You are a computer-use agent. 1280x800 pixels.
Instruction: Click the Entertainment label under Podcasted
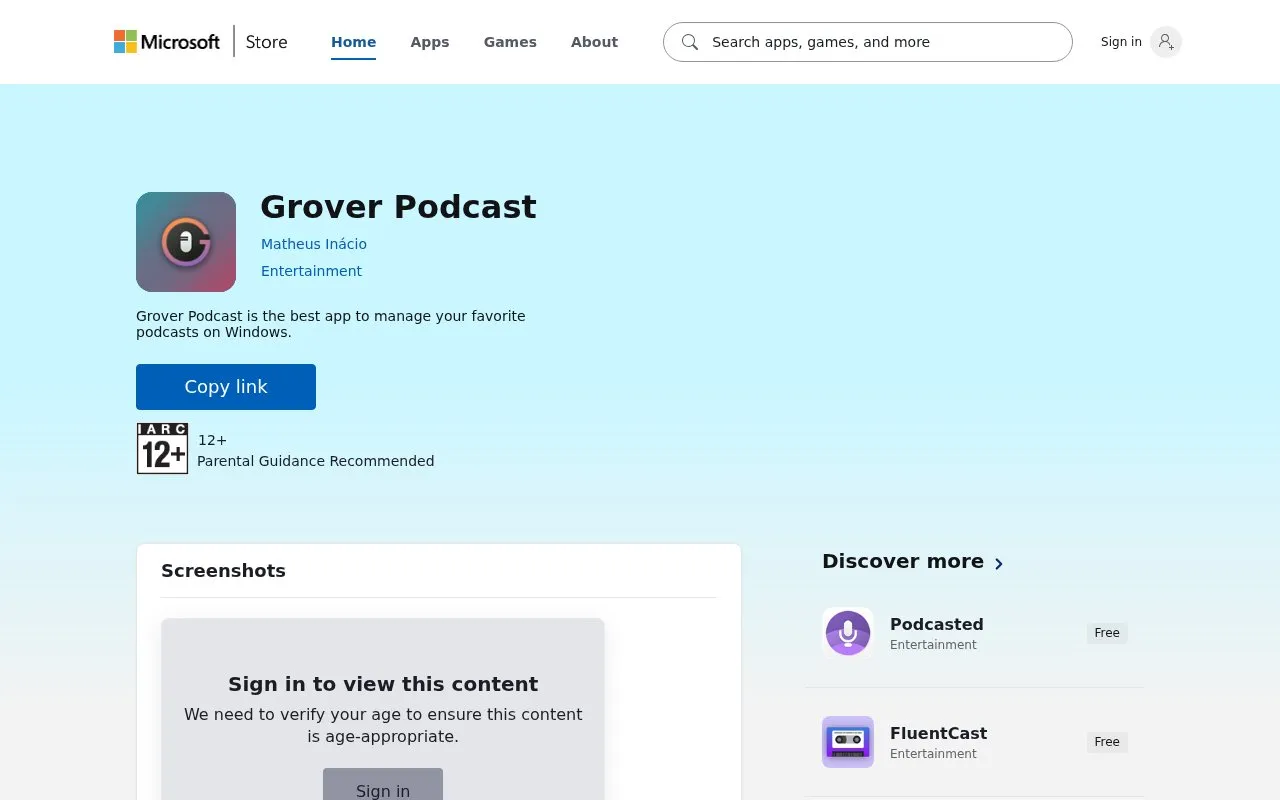[x=933, y=645]
